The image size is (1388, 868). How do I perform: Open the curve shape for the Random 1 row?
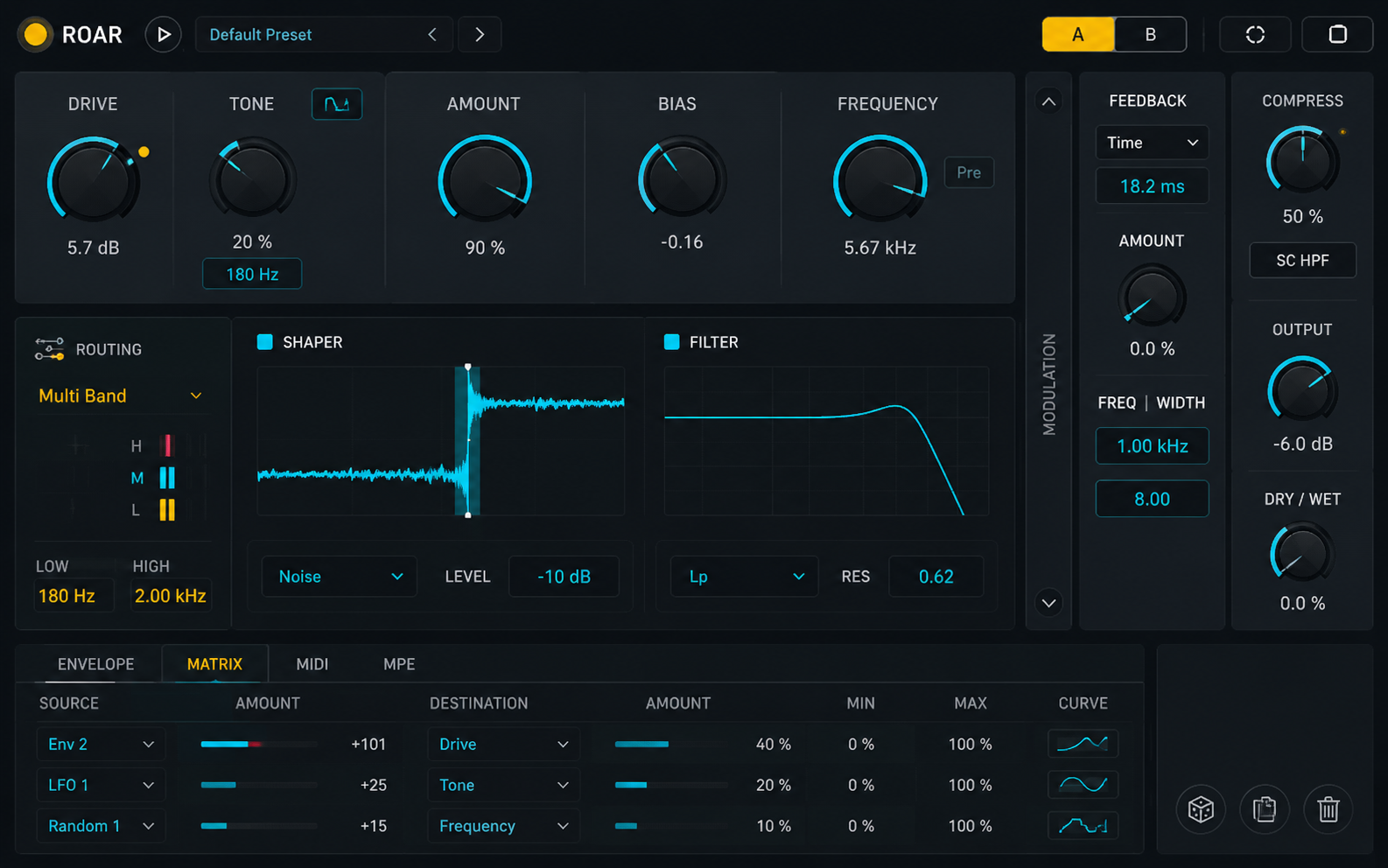[x=1083, y=825]
